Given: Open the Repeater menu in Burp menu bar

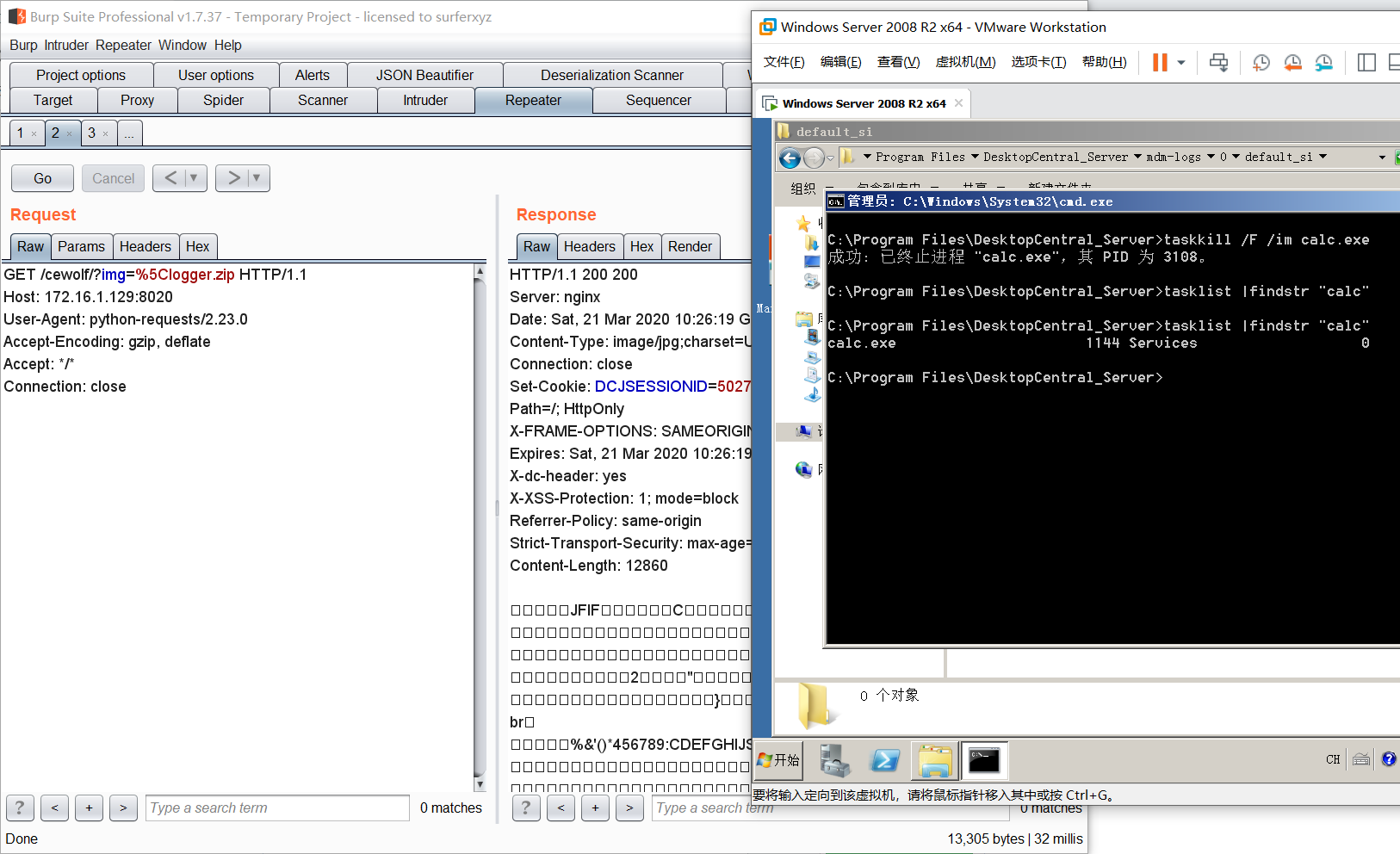Looking at the screenshot, I should click(x=123, y=45).
